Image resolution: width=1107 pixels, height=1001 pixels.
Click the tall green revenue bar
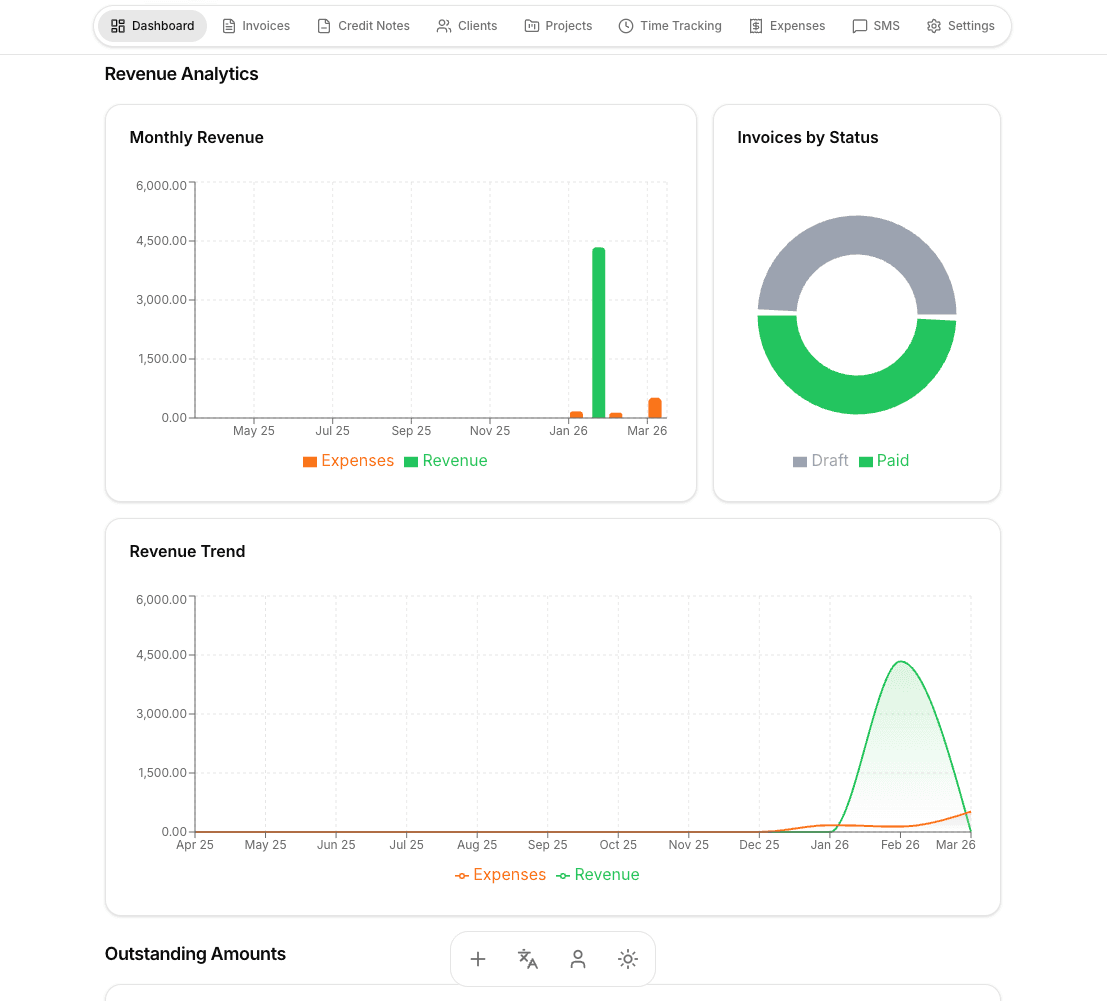(598, 332)
